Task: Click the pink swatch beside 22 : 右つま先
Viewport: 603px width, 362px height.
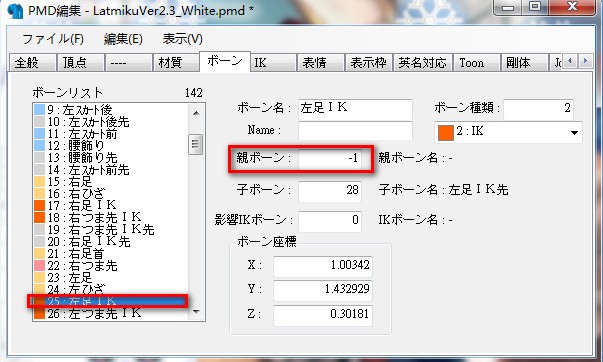Action: (x=40, y=265)
